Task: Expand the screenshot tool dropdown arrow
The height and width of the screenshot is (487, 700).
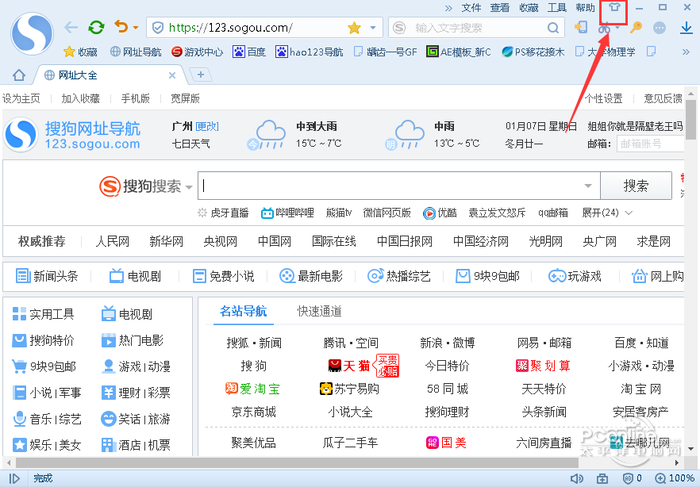Action: (618, 28)
